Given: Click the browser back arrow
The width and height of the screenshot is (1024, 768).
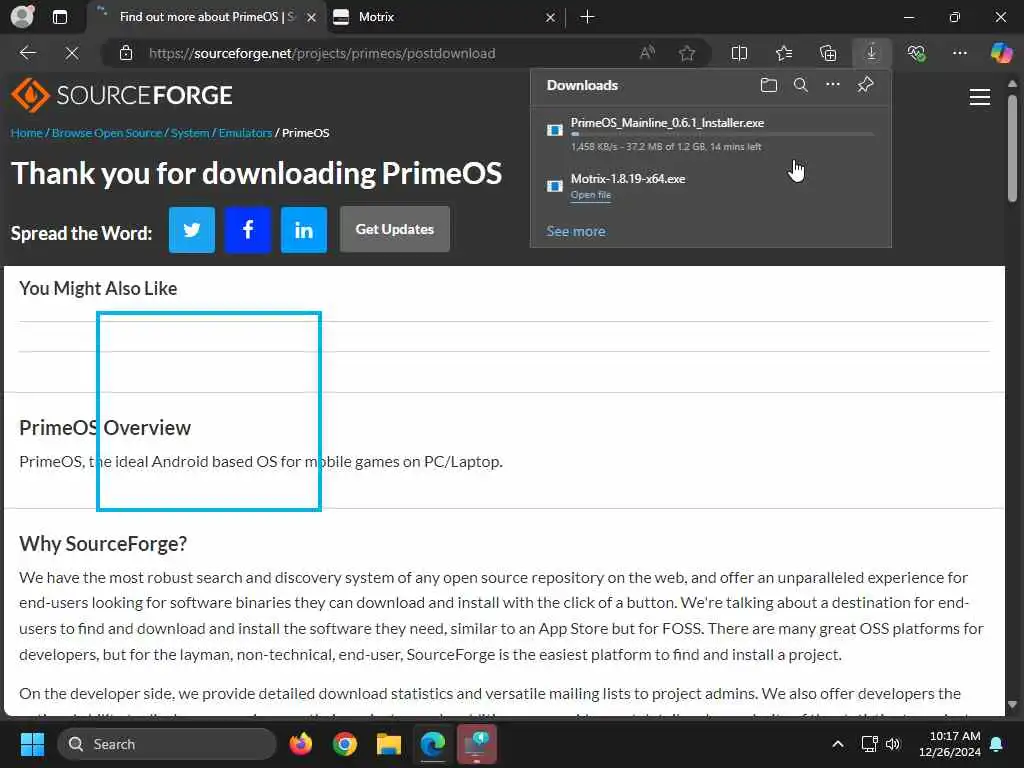Looking at the screenshot, I should click(x=28, y=53).
